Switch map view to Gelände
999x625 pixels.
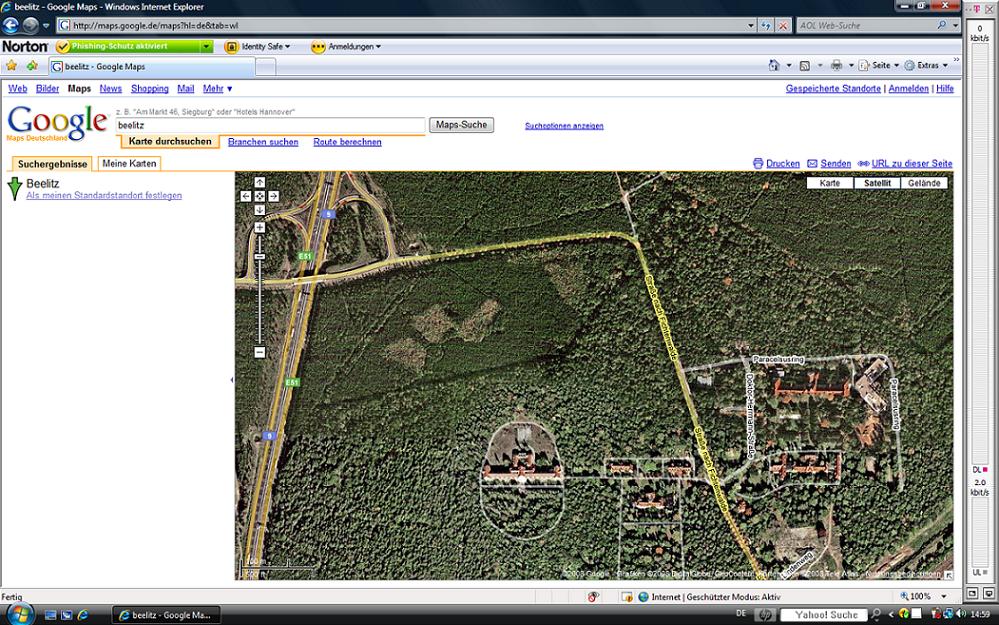(x=925, y=183)
